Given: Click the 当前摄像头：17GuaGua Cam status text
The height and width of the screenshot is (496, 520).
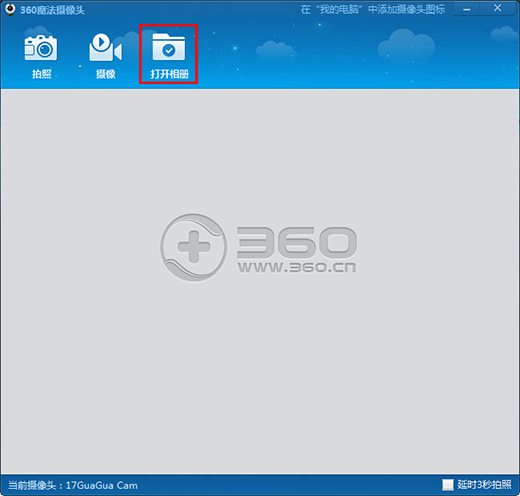Looking at the screenshot, I should click(x=73, y=485).
